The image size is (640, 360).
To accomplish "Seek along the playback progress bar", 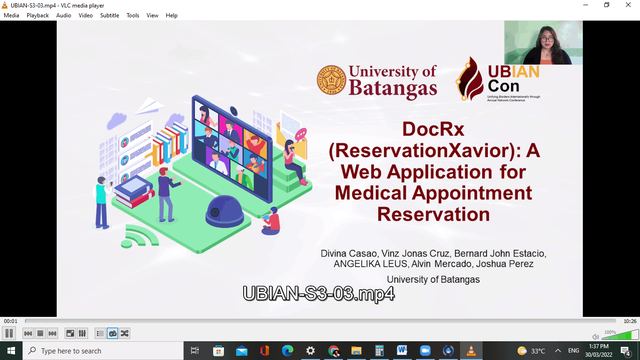I will 320,321.
